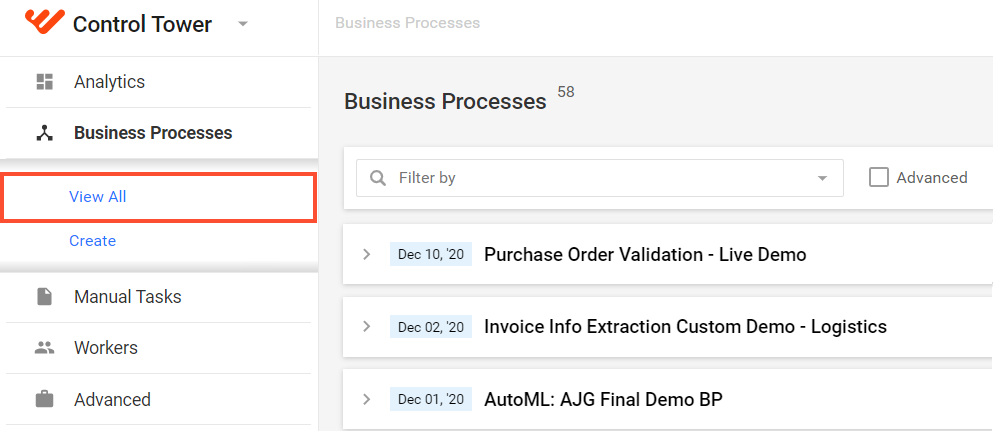Enable the Advanced checkbox
993x431 pixels.
(879, 178)
